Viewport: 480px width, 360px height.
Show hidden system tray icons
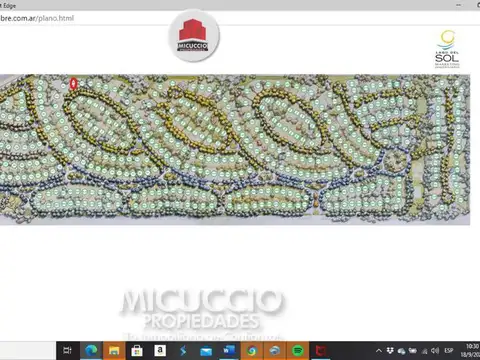[379, 351]
